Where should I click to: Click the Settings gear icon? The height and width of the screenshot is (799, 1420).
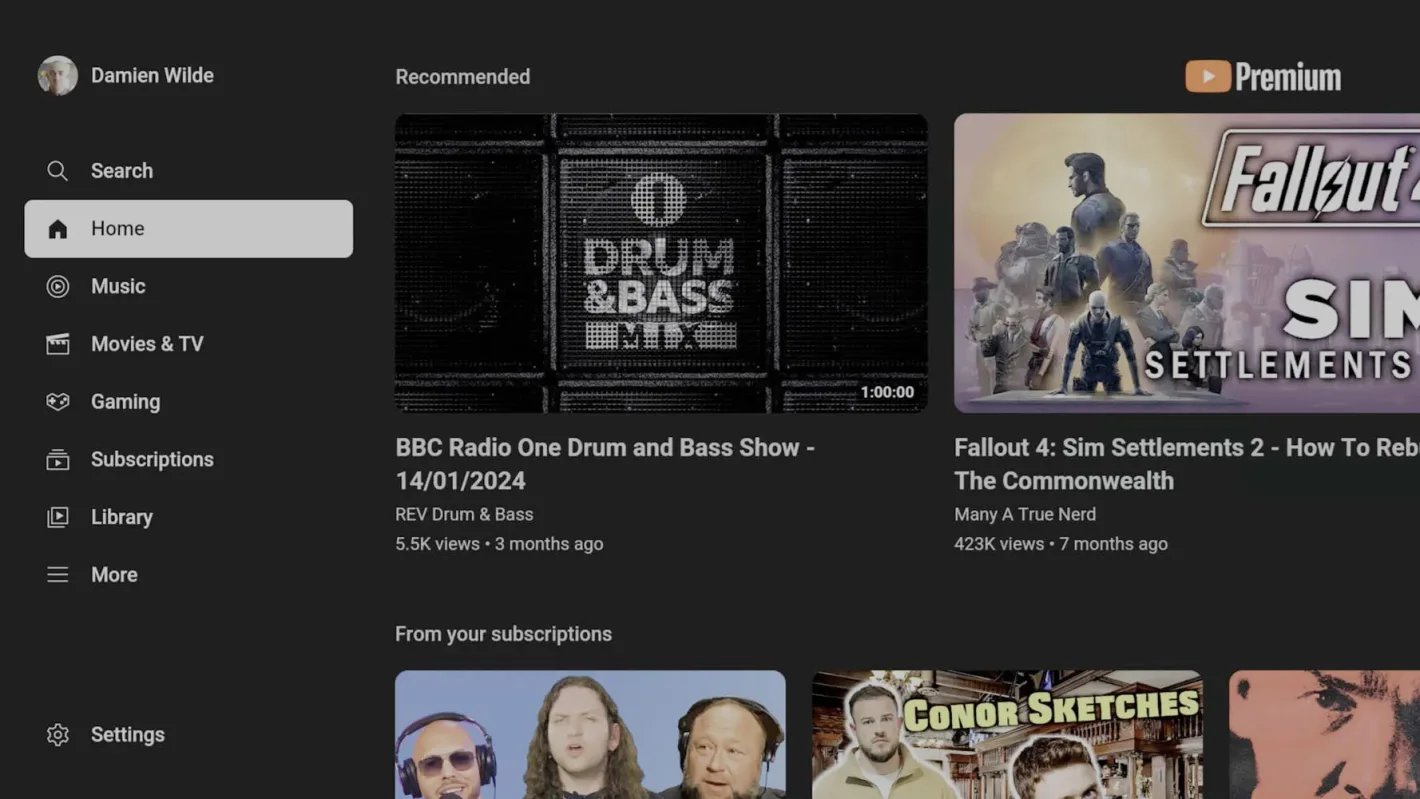58,735
